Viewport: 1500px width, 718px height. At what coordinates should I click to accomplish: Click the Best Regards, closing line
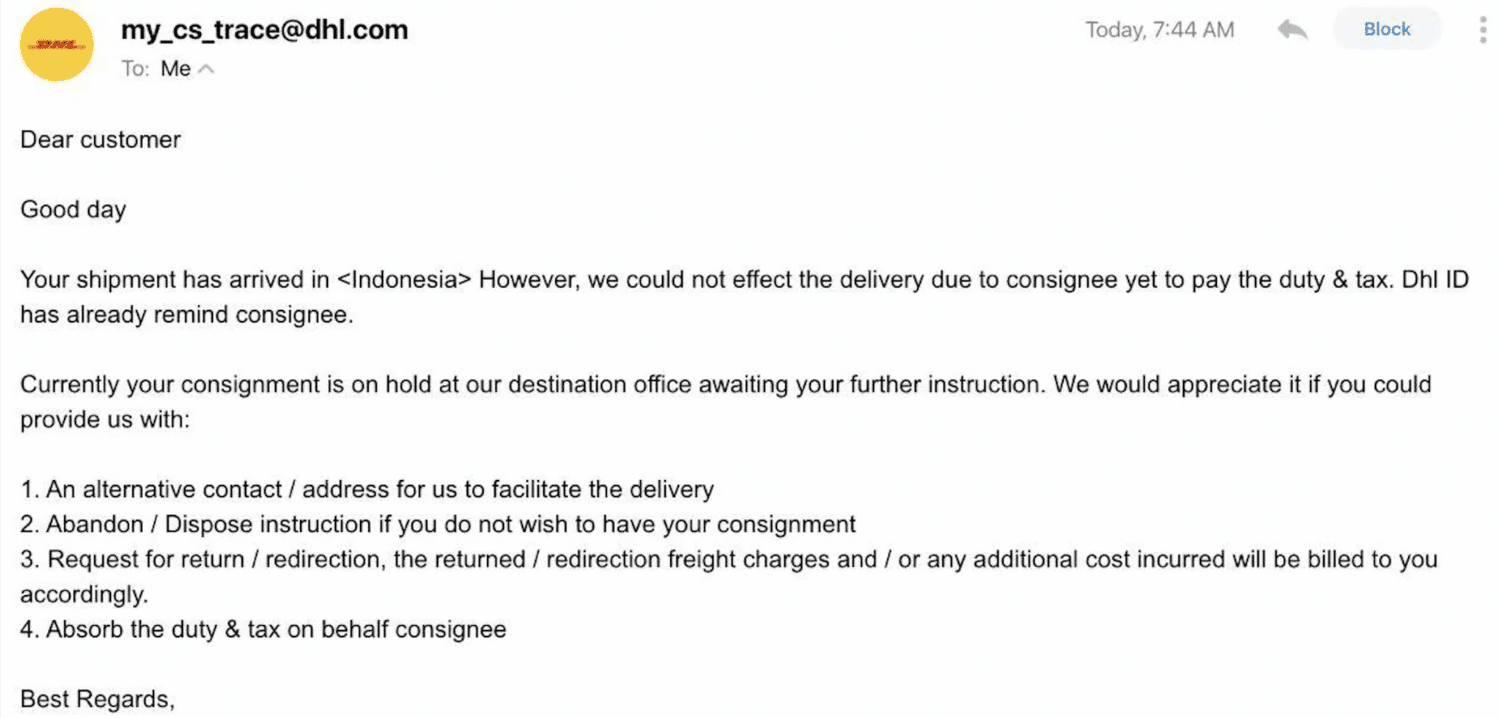(98, 699)
